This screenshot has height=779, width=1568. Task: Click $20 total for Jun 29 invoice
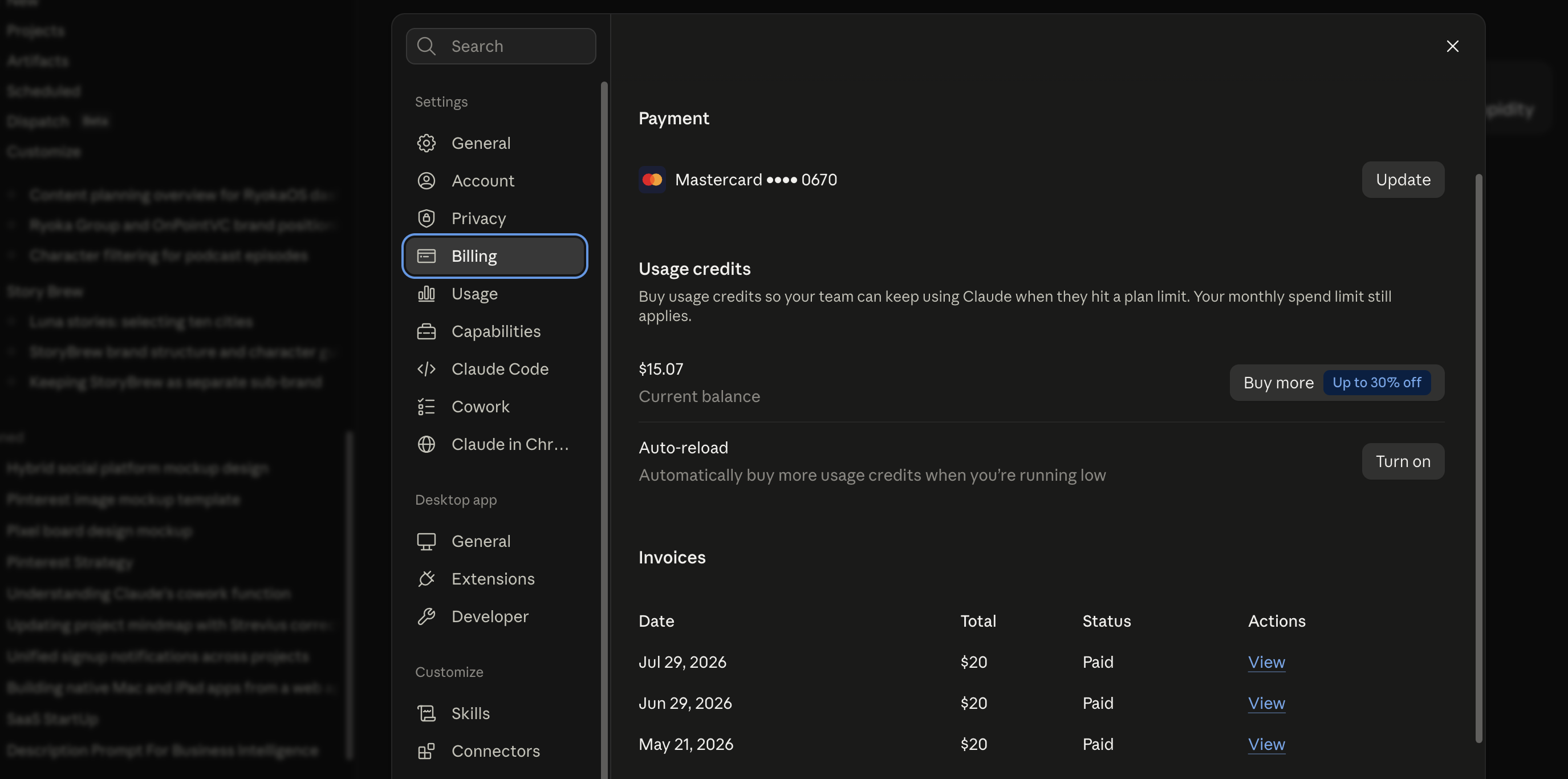pyautogui.click(x=974, y=704)
